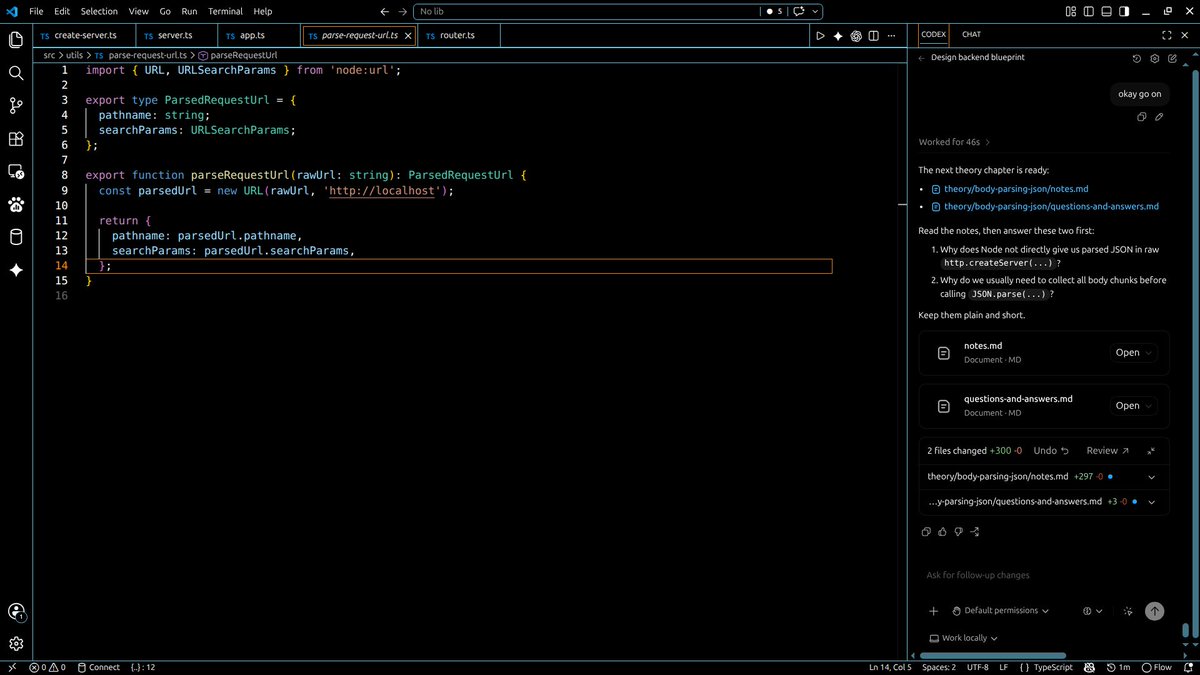
Task: Edit the 'okay go on' message
Action: pyautogui.click(x=1159, y=117)
